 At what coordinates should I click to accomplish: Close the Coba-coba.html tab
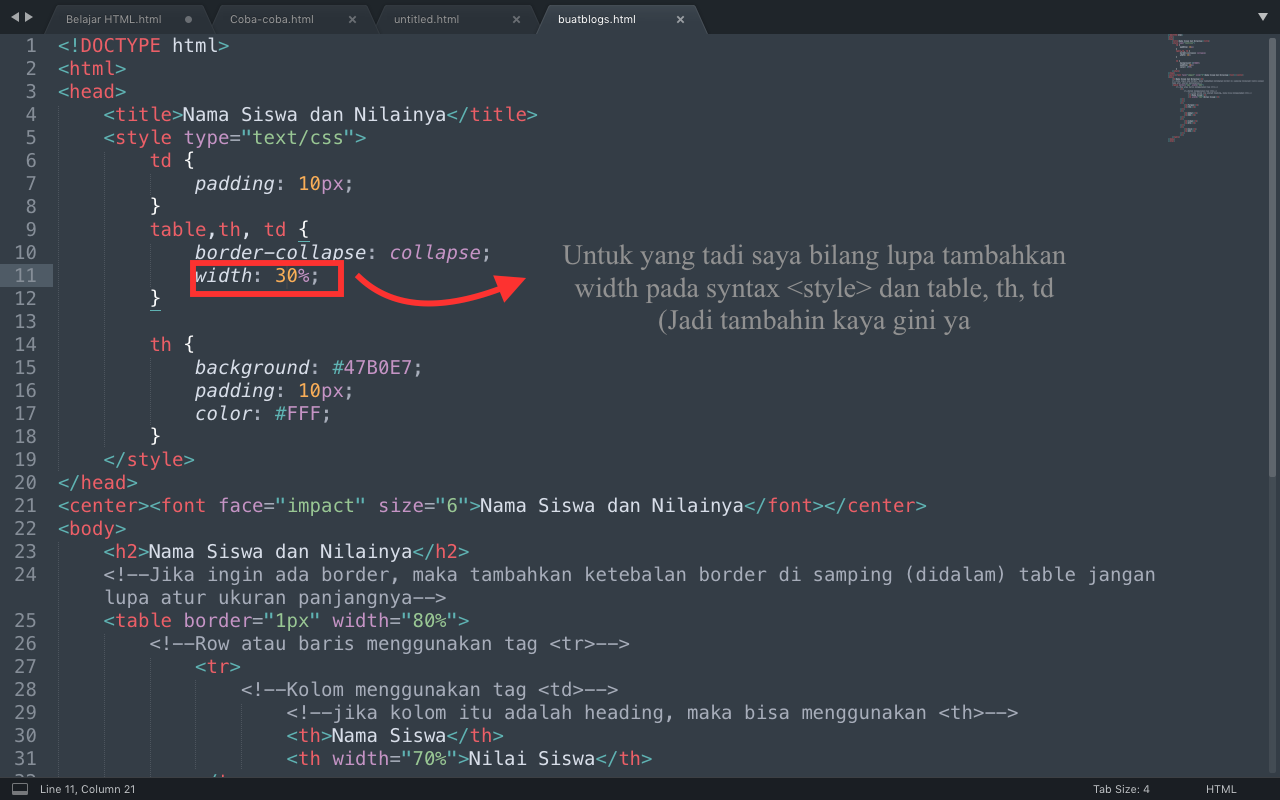pyautogui.click(x=352, y=19)
